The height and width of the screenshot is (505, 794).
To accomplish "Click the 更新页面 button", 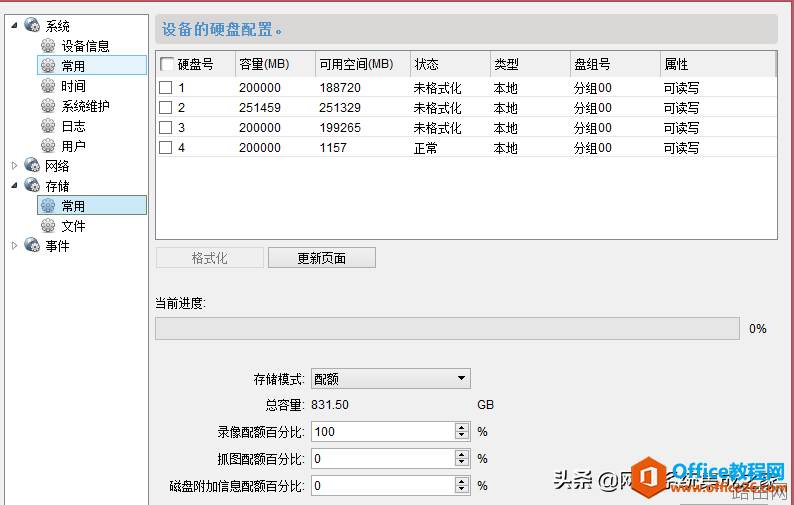I will pyautogui.click(x=322, y=258).
